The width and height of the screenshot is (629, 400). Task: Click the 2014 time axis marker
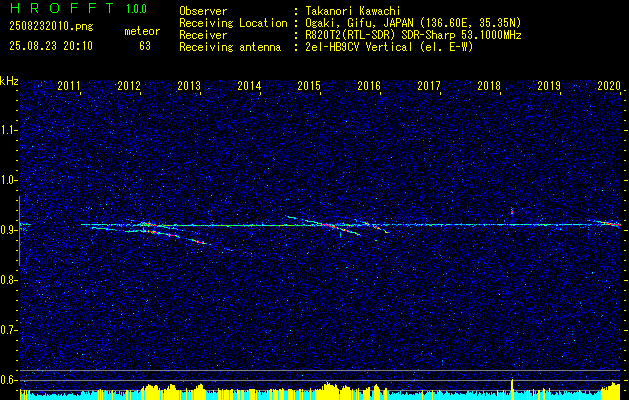pyautogui.click(x=249, y=85)
